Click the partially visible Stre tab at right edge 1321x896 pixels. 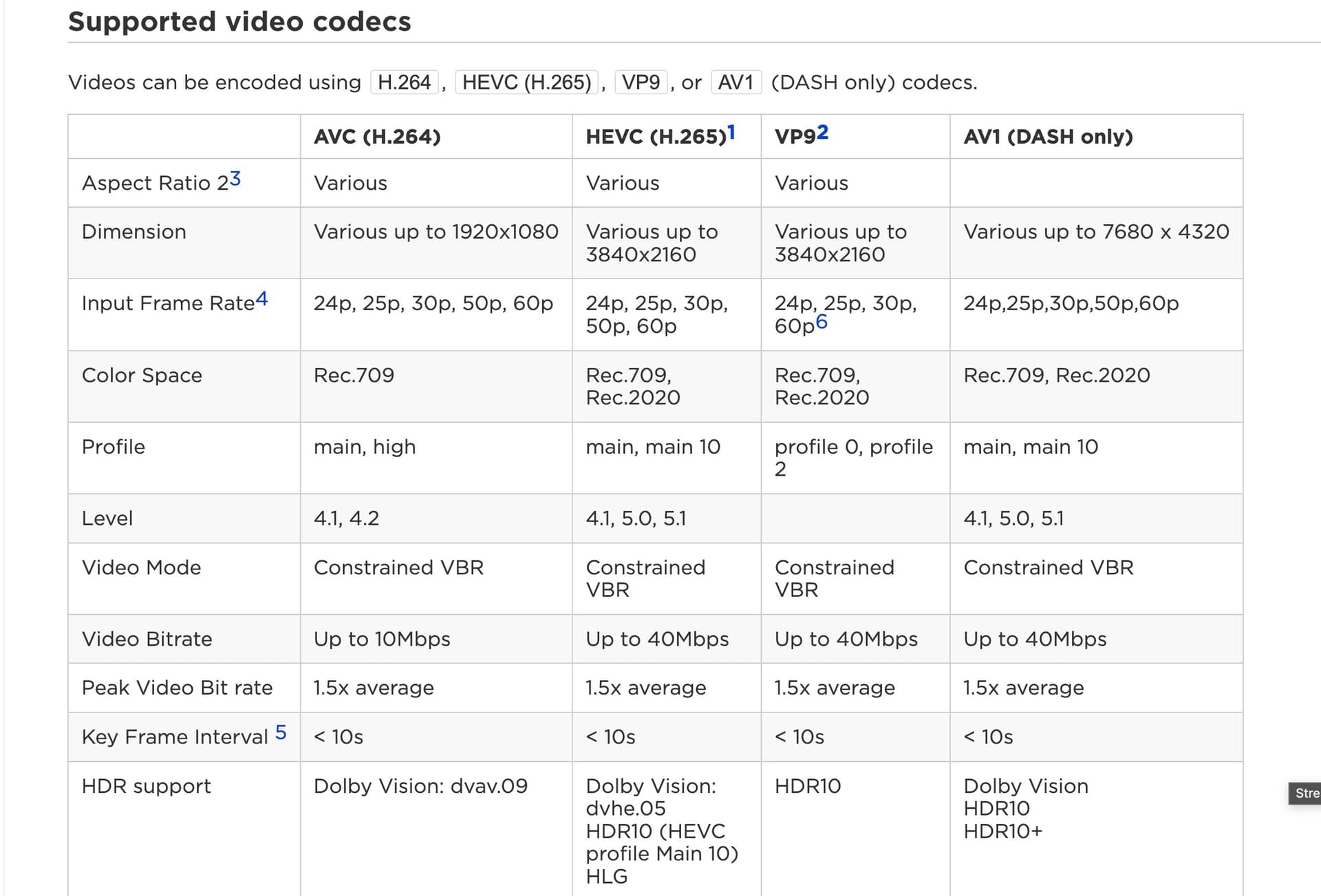click(1305, 793)
